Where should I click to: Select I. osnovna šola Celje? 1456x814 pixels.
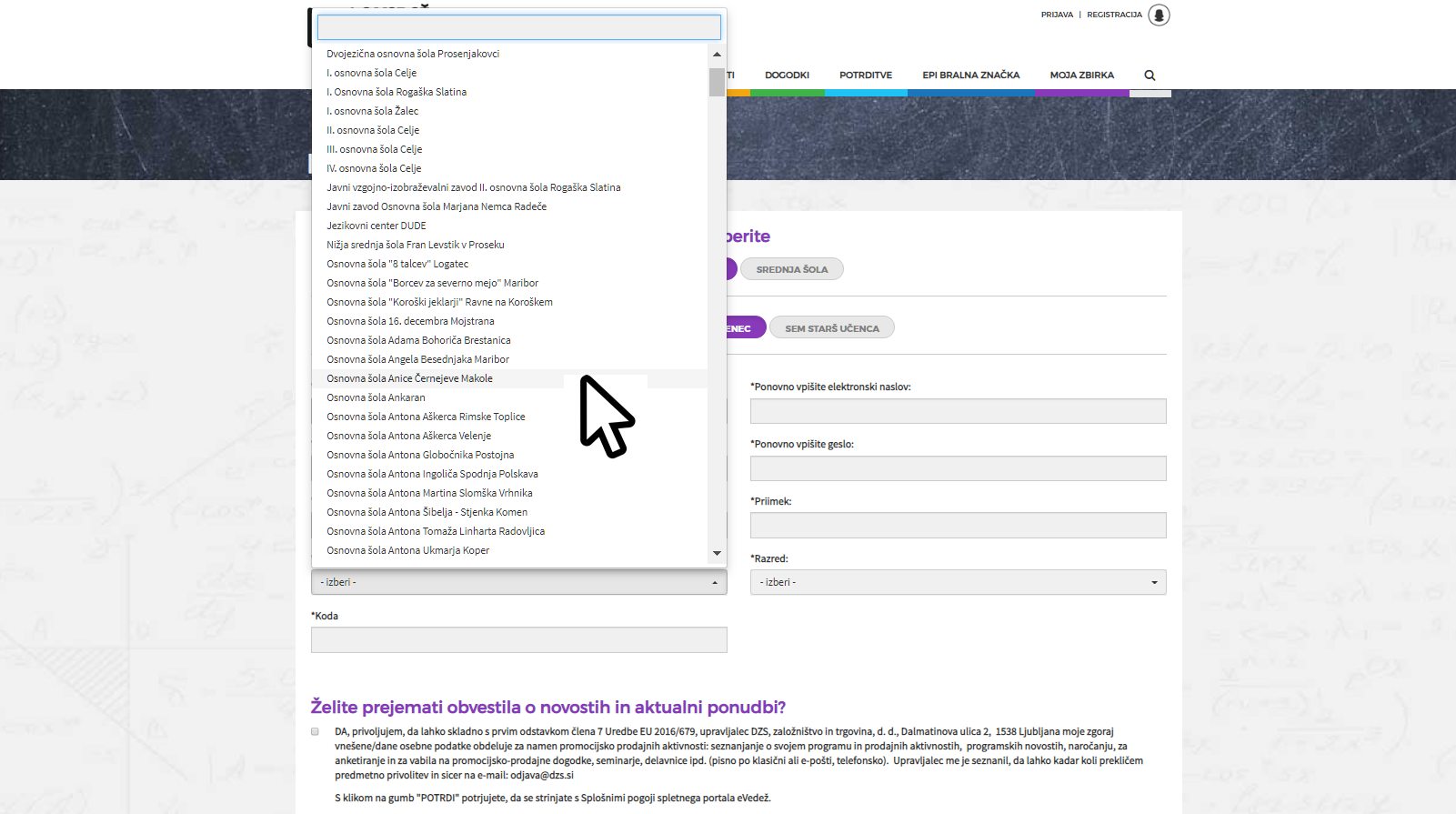(x=509, y=73)
